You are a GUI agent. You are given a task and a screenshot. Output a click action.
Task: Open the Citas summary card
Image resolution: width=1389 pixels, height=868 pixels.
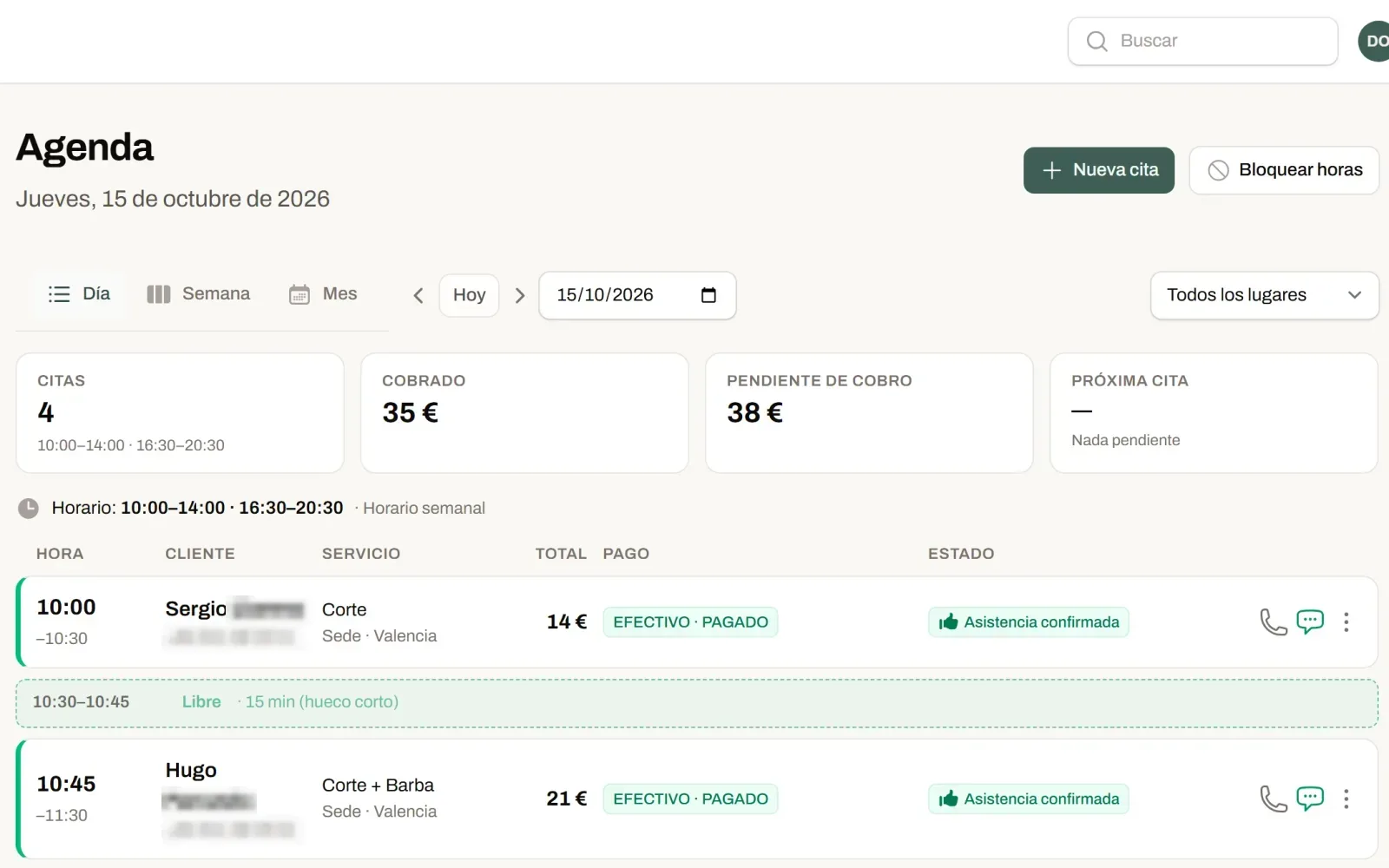180,413
